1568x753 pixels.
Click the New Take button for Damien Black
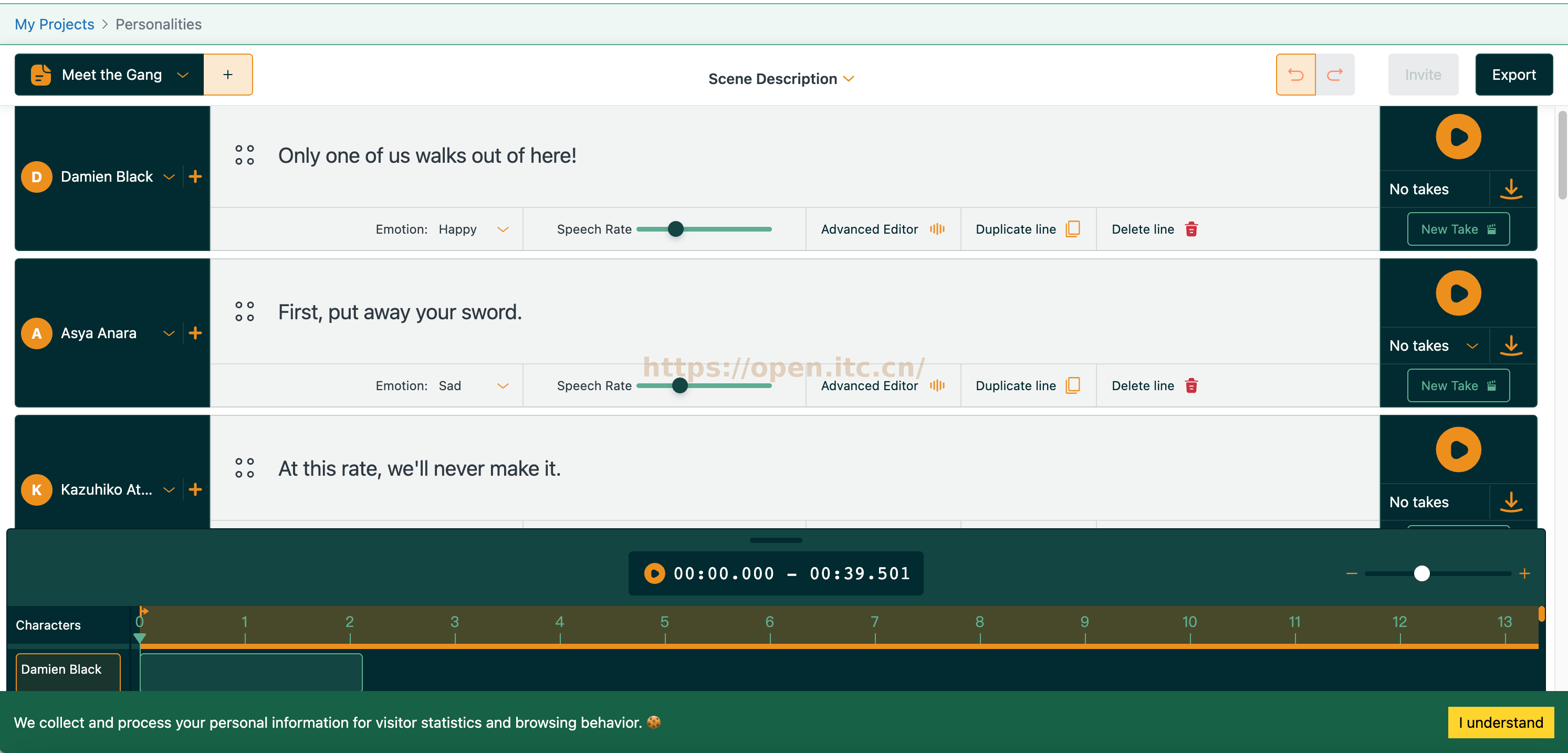click(x=1458, y=228)
